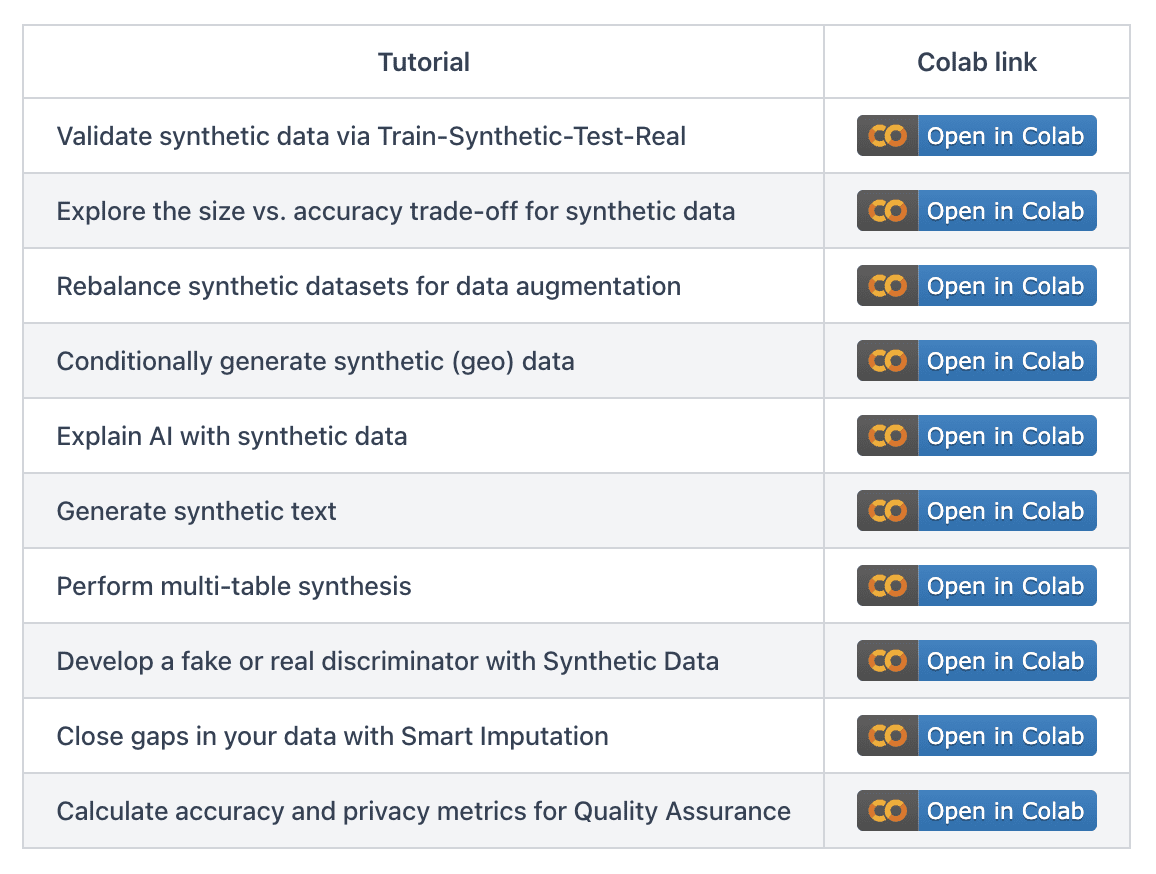Open the Generate synthetic text Colab notebook
Image resolution: width=1156 pixels, height=874 pixels.
(x=1006, y=510)
